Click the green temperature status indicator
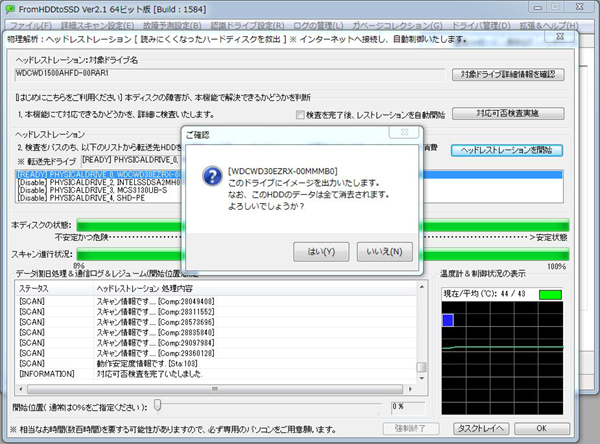The image size is (600, 444). tap(550, 294)
